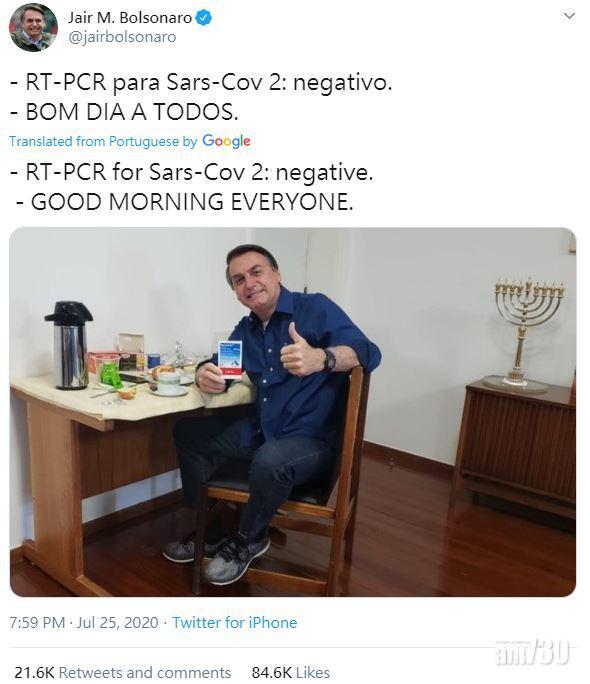The image size is (590, 684).
Task: View the 84.6K Likes list
Action: pos(290,672)
